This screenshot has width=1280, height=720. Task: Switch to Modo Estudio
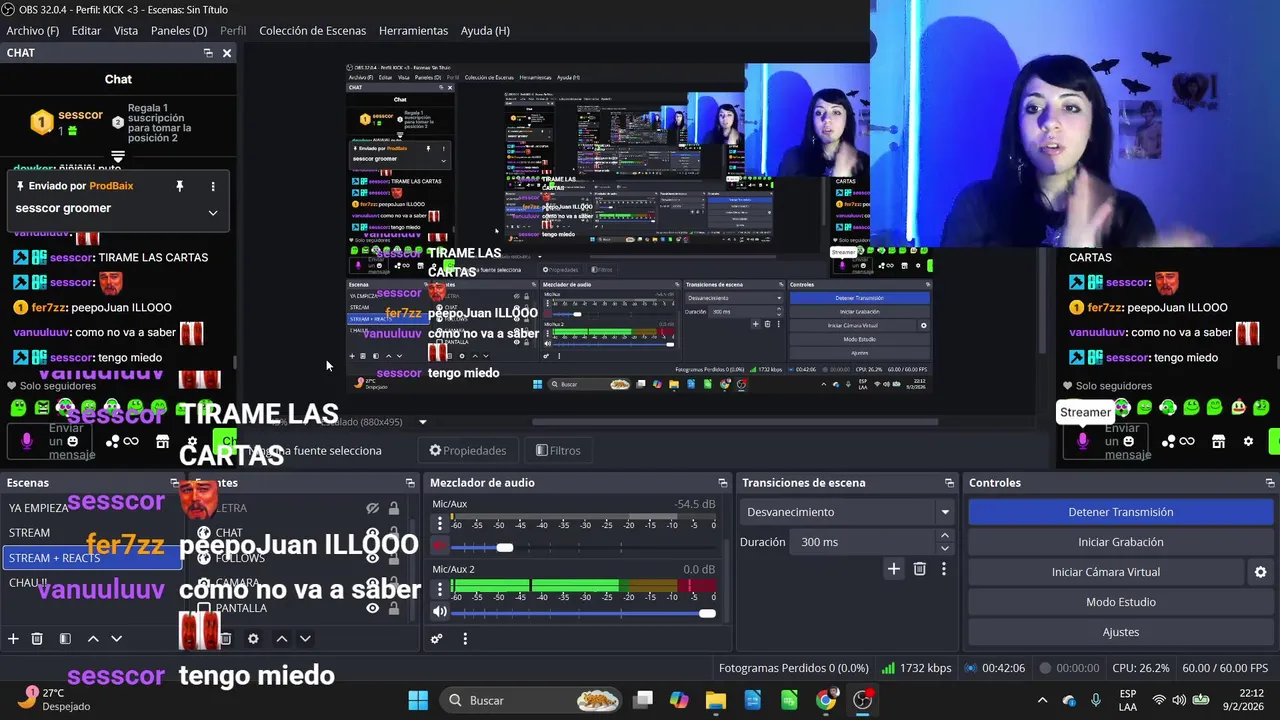[x=1120, y=602]
